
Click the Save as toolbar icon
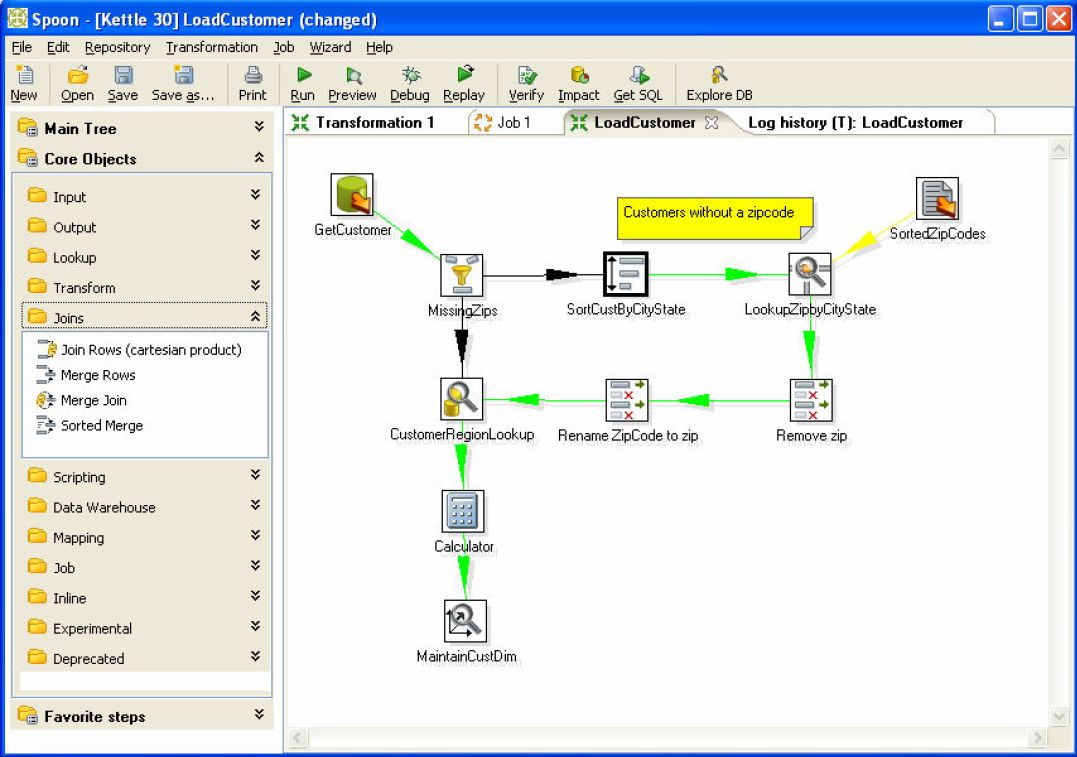click(183, 75)
